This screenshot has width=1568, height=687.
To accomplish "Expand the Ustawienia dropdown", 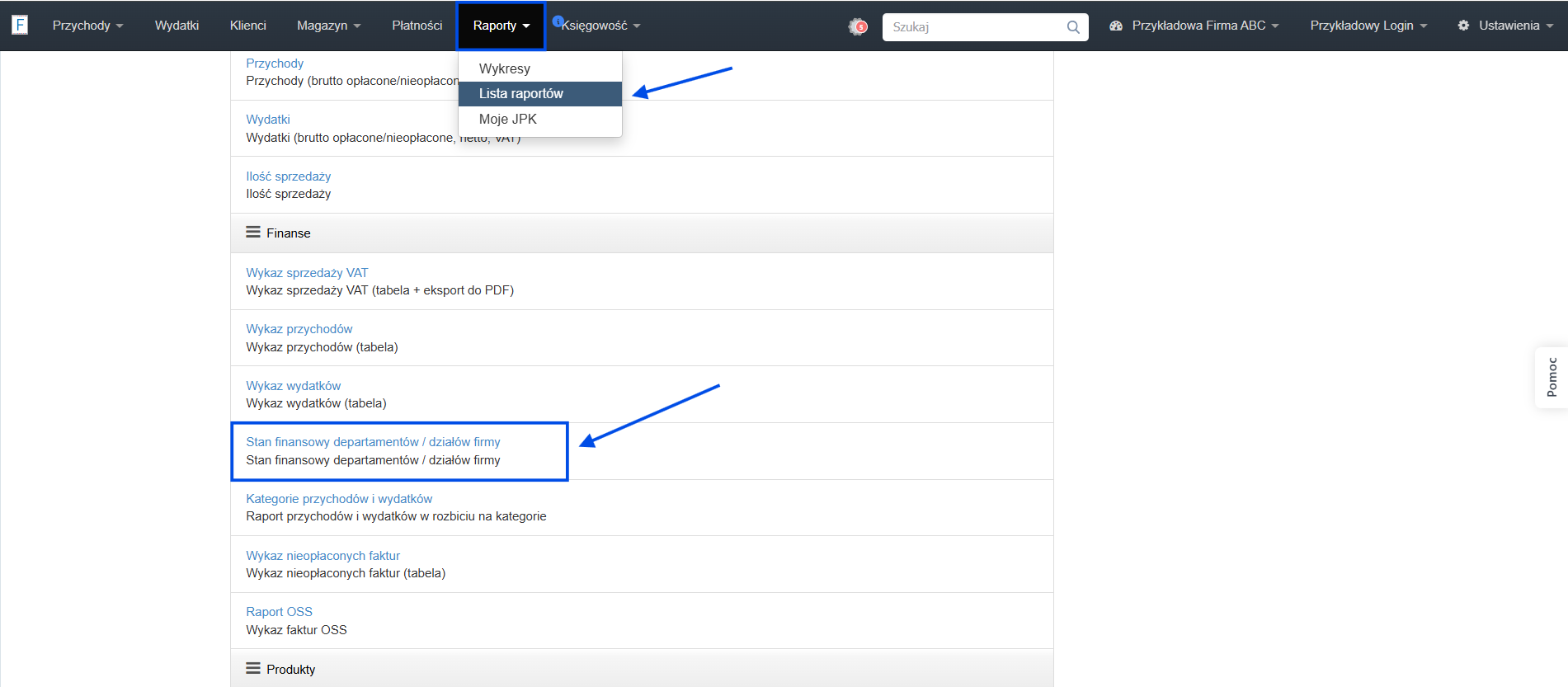I will [1505, 26].
